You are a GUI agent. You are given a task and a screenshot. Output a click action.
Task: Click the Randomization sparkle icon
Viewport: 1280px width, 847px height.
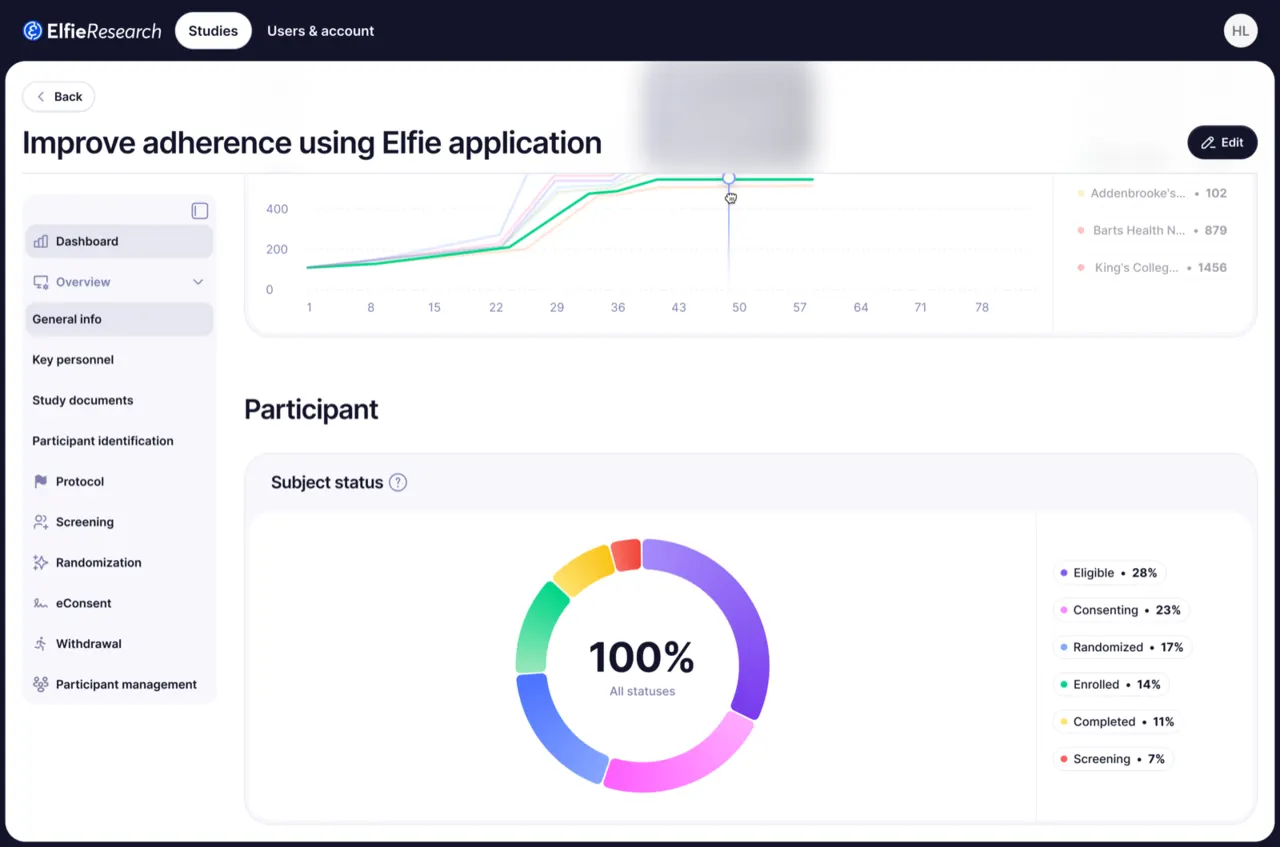pos(41,563)
